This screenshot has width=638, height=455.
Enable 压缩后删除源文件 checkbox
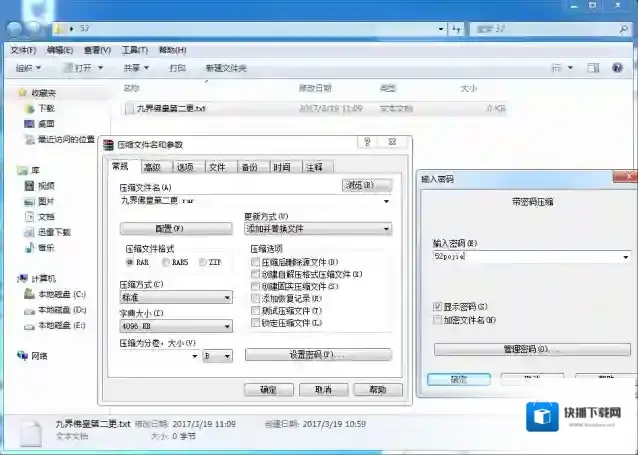pyautogui.click(x=256, y=262)
